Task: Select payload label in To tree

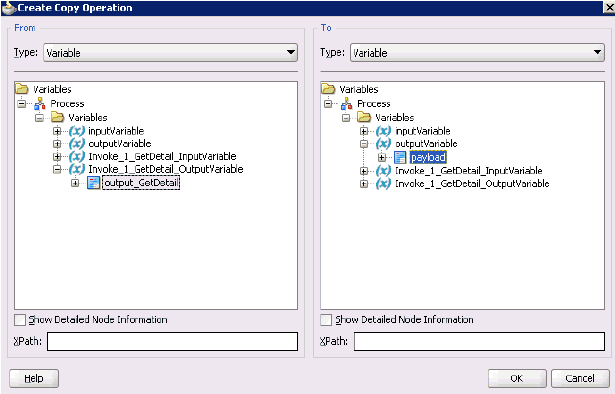Action: [428, 158]
